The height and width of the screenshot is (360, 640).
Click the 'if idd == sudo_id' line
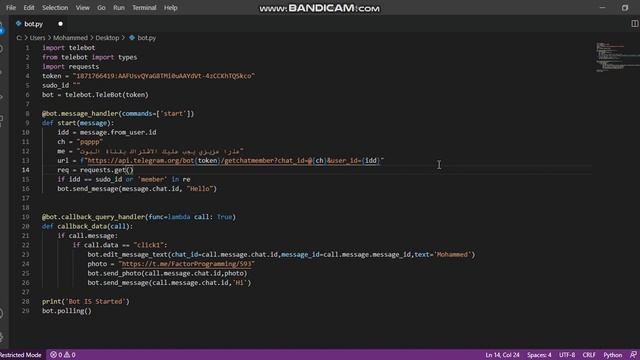(124, 180)
